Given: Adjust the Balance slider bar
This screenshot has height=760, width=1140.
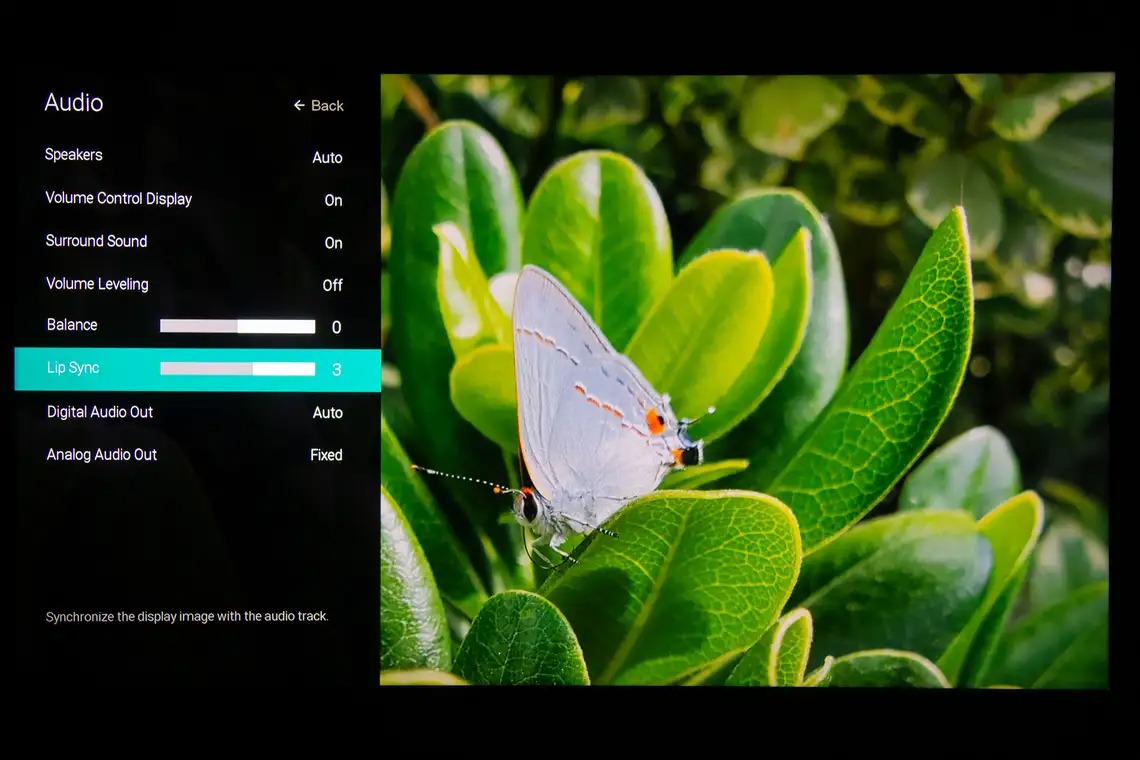Looking at the screenshot, I should (x=238, y=327).
